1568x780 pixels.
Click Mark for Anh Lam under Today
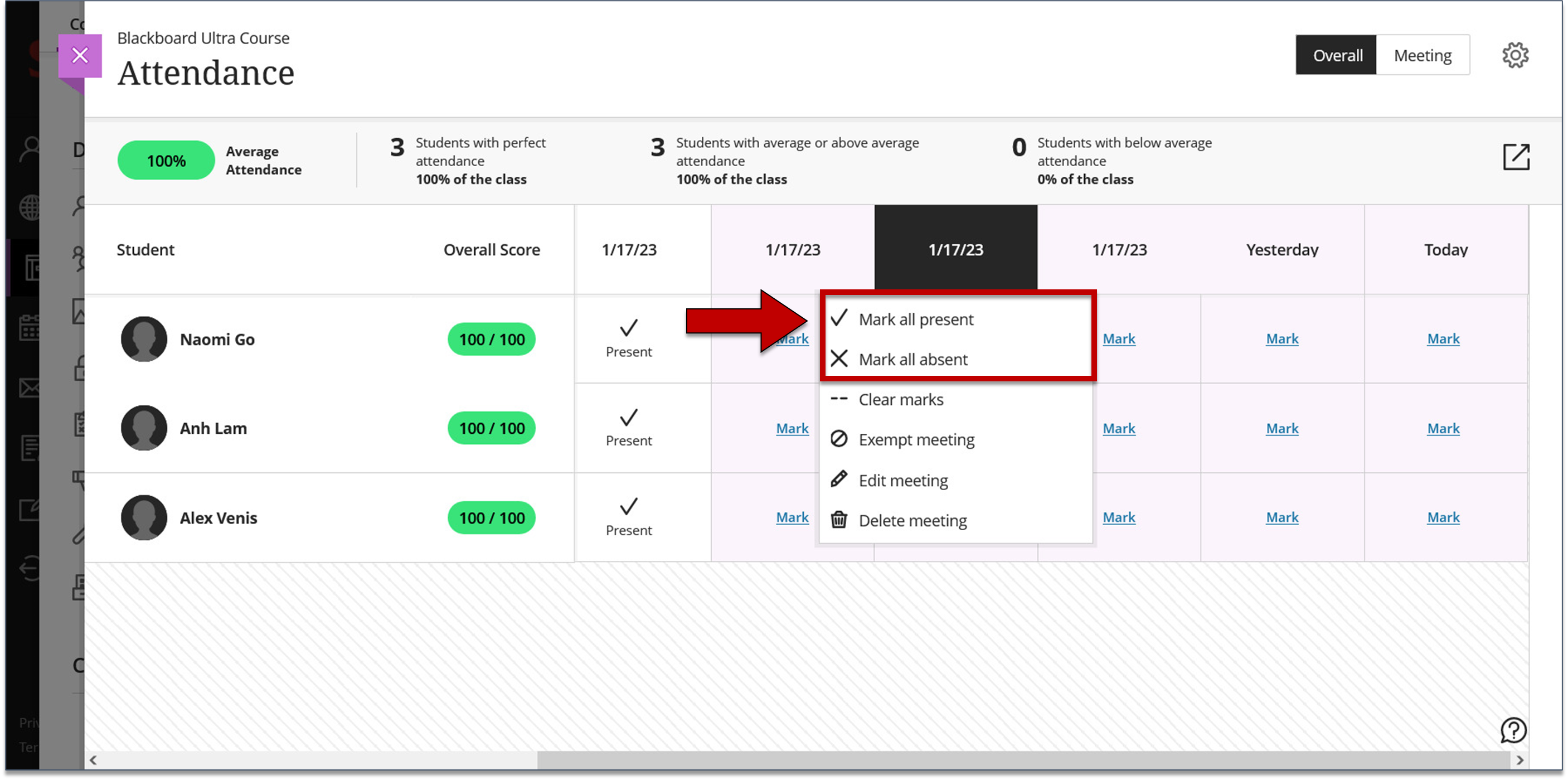pos(1443,428)
